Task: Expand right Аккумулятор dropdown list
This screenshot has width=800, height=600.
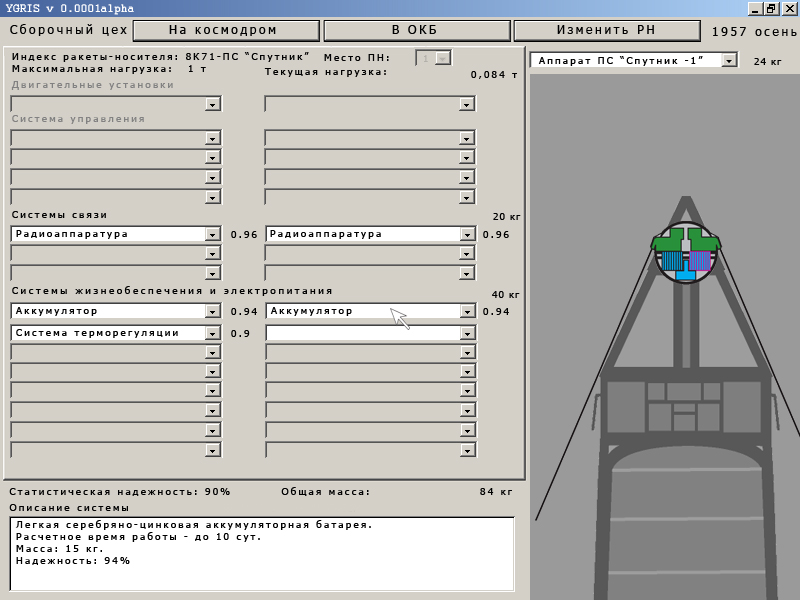Action: (466, 311)
